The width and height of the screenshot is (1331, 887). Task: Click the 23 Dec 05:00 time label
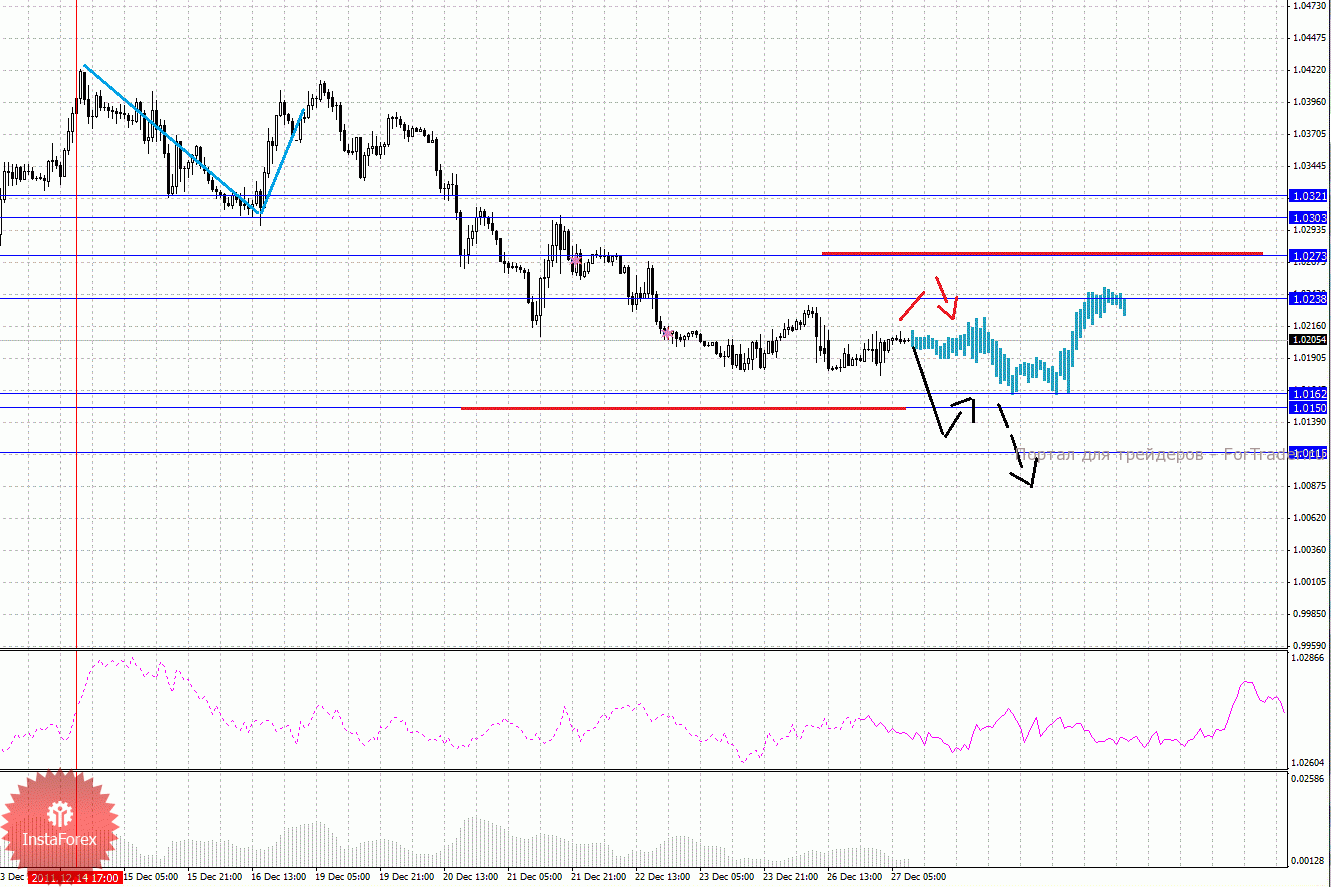727,877
